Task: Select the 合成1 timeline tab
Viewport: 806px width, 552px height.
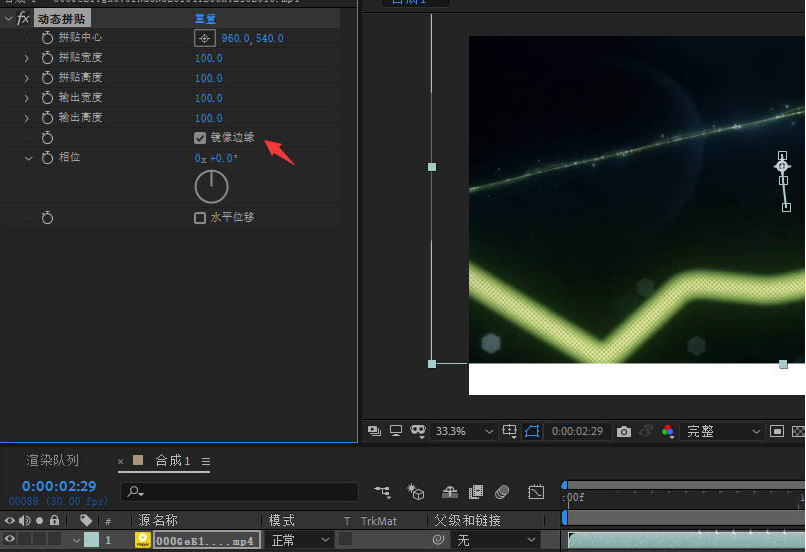Action: click(172, 461)
